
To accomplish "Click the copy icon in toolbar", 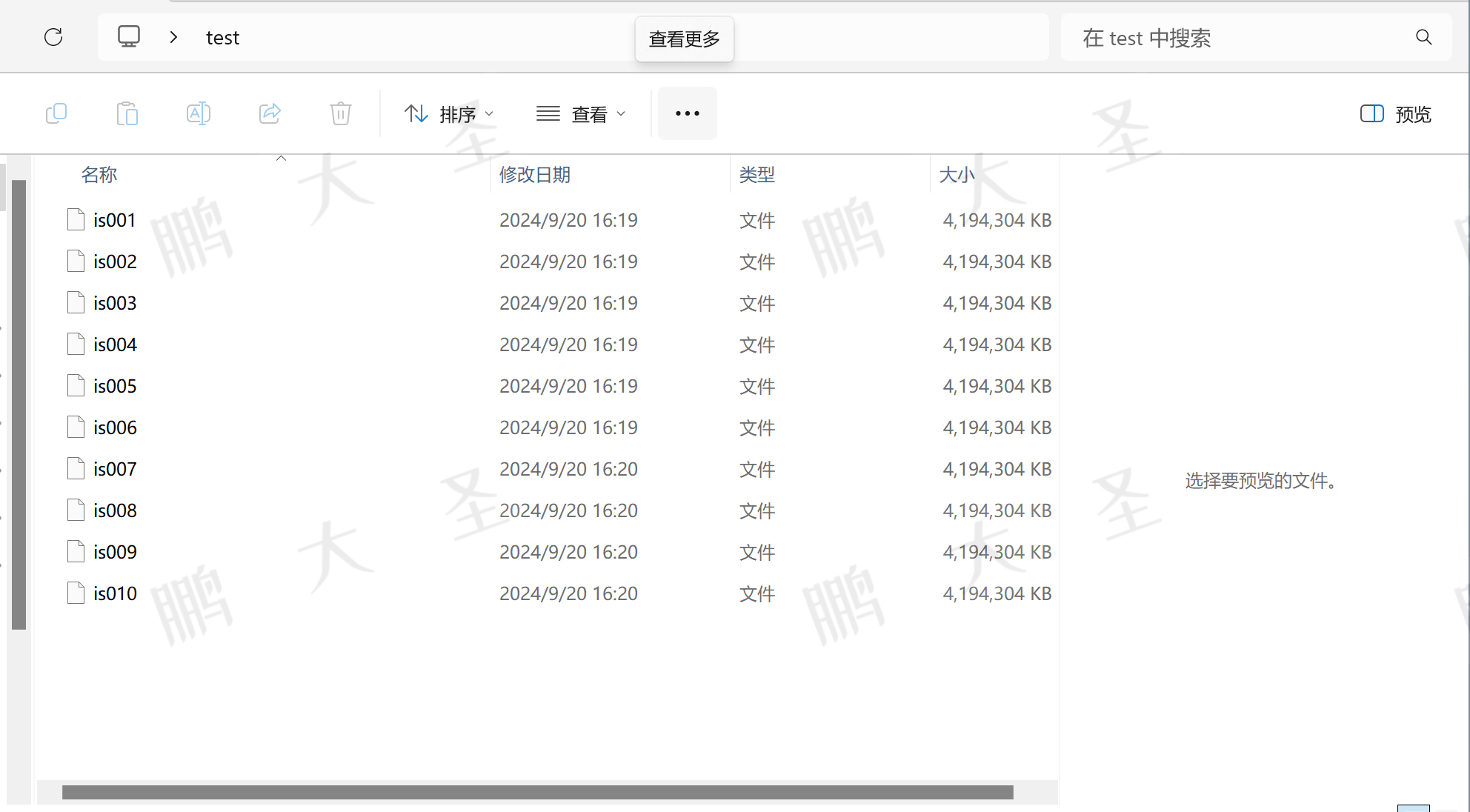I will click(56, 113).
